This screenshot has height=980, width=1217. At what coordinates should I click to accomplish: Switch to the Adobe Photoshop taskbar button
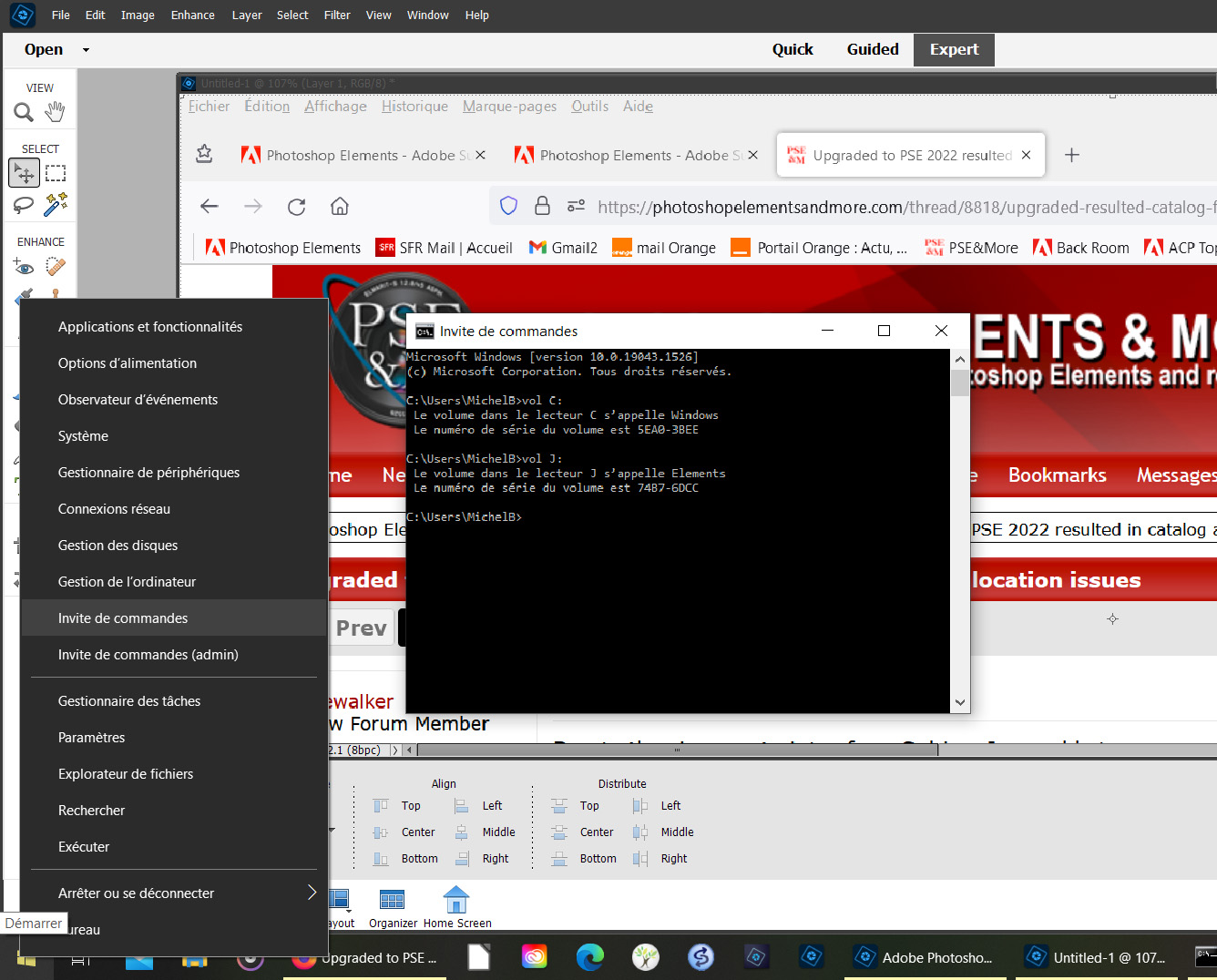click(x=924, y=957)
